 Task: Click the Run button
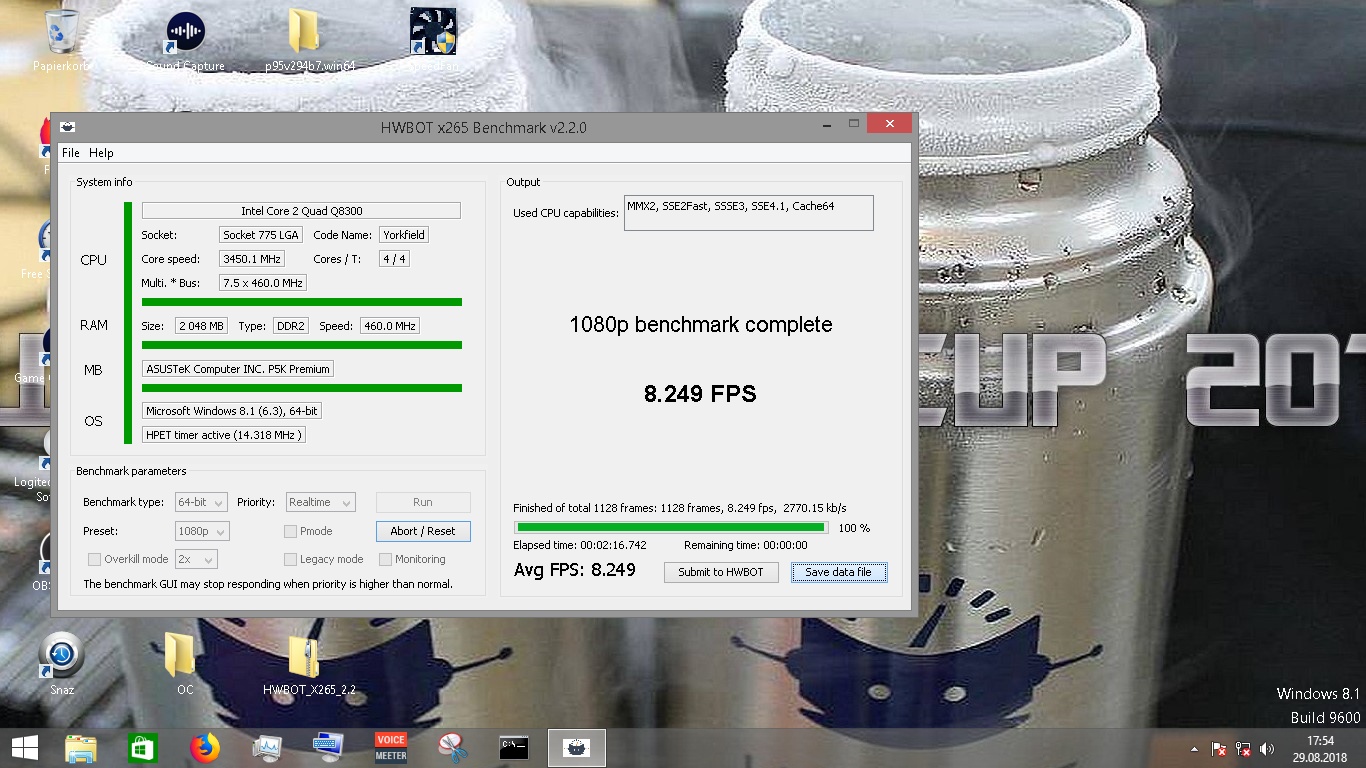tap(423, 502)
